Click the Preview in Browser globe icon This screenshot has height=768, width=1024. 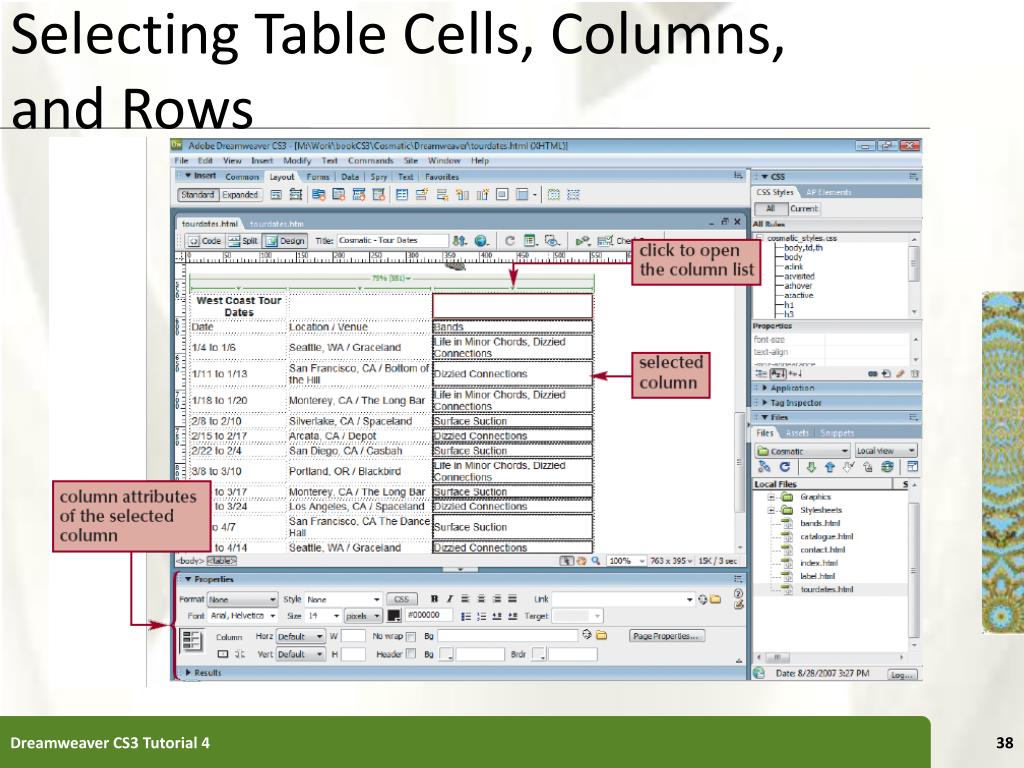pyautogui.click(x=481, y=241)
